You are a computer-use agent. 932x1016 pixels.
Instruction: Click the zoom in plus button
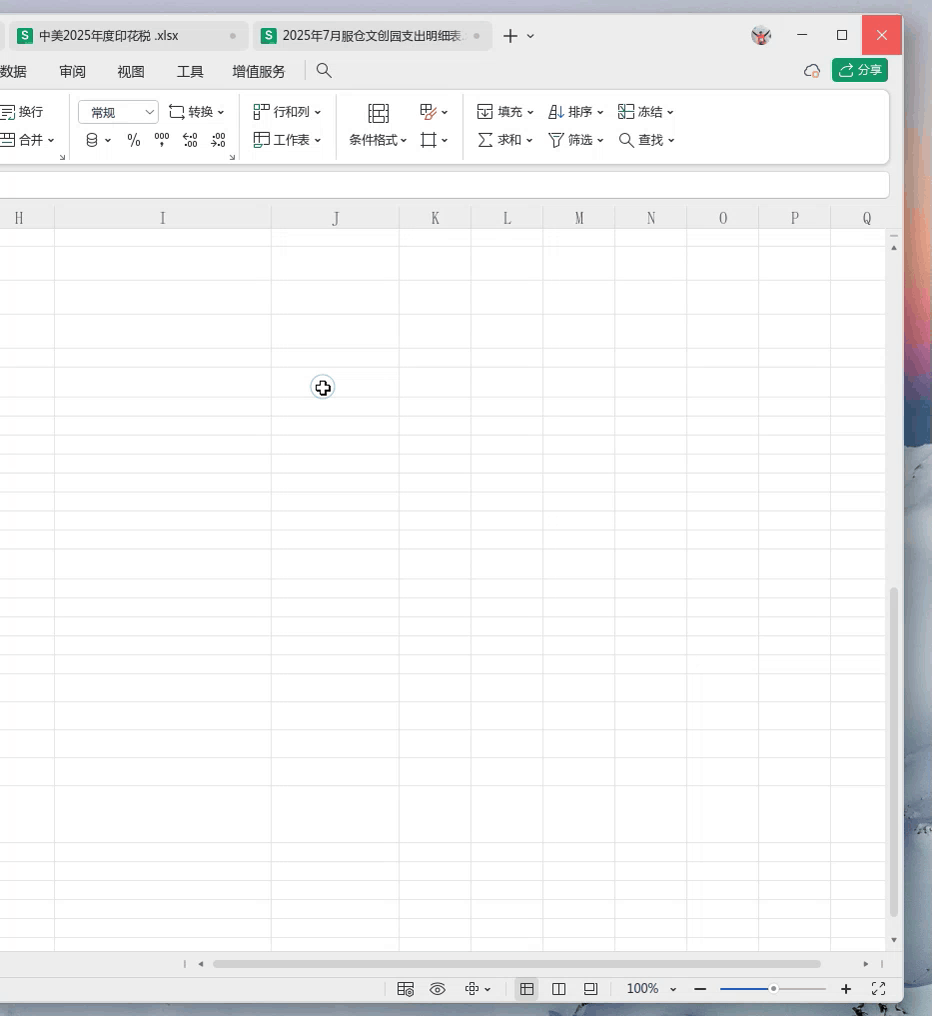coord(846,989)
